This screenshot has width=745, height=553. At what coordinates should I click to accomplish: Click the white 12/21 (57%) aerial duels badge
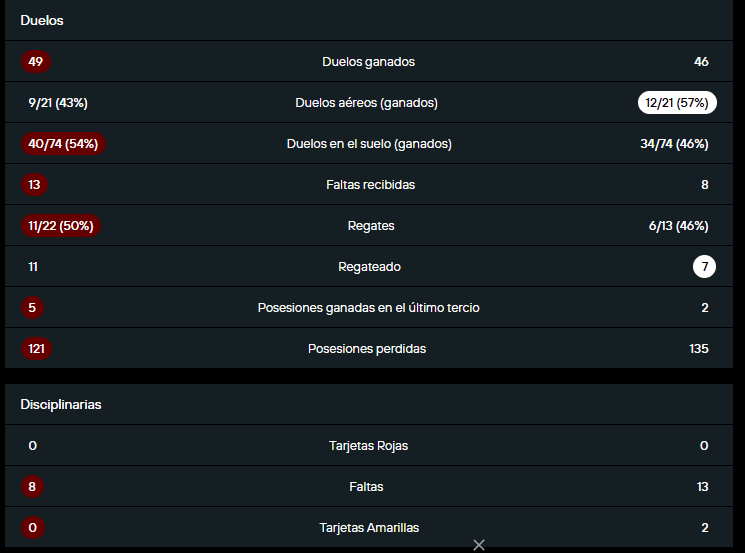677,103
